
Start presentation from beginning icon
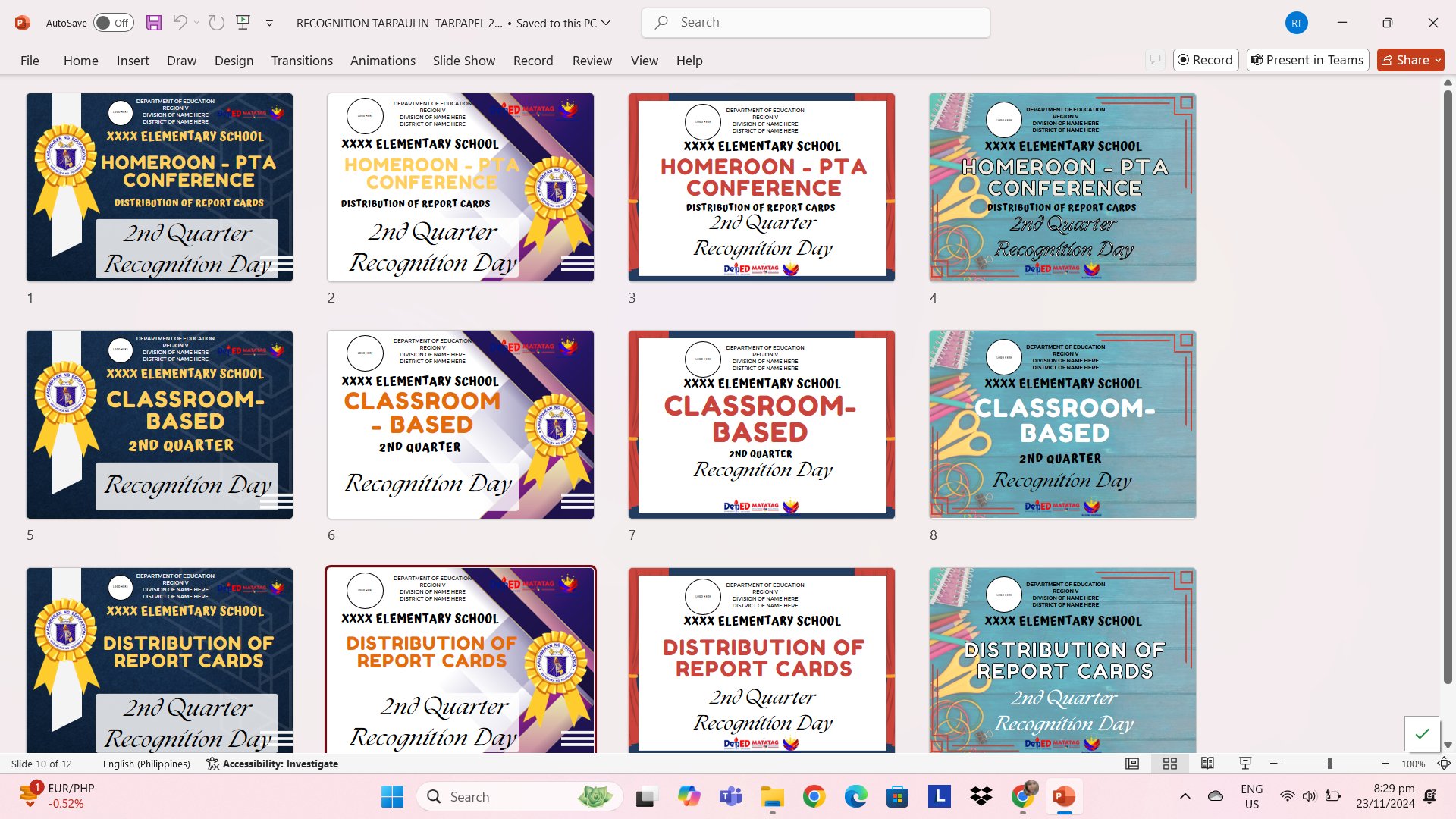point(243,23)
